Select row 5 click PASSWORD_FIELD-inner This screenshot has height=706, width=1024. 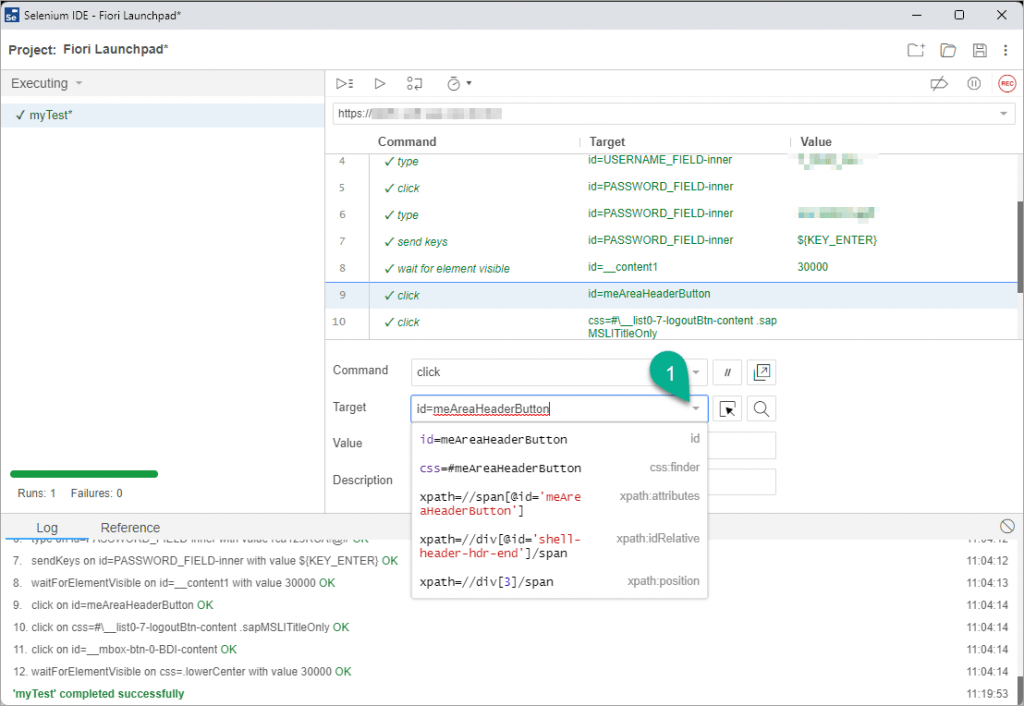click(x=671, y=188)
